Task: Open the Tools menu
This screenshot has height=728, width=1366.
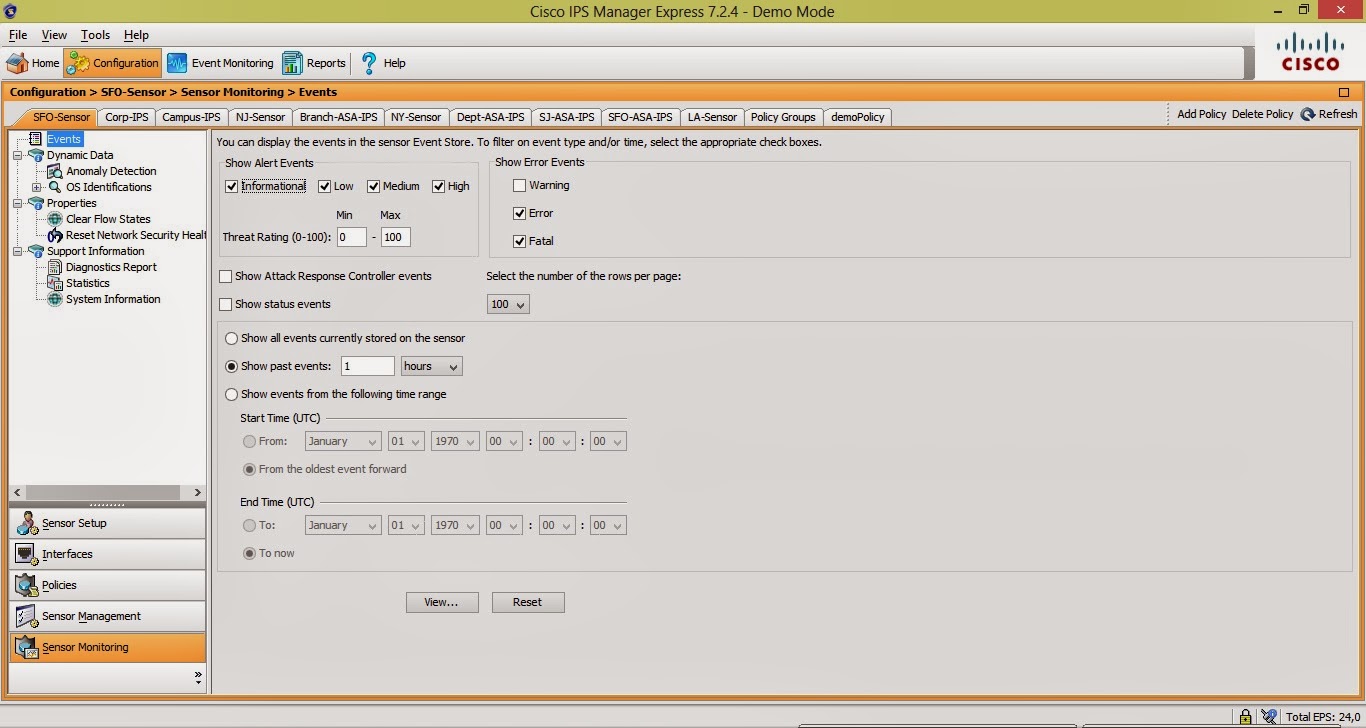Action: click(95, 34)
